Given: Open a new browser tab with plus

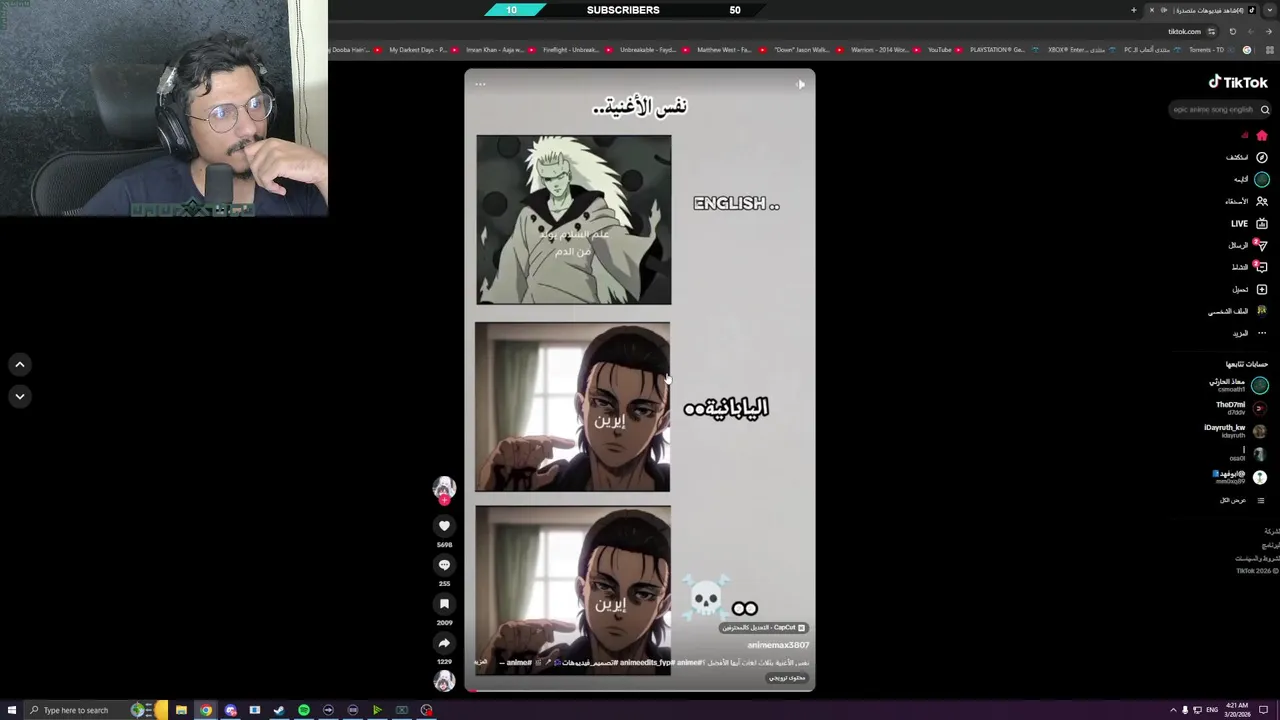Looking at the screenshot, I should (x=1134, y=10).
